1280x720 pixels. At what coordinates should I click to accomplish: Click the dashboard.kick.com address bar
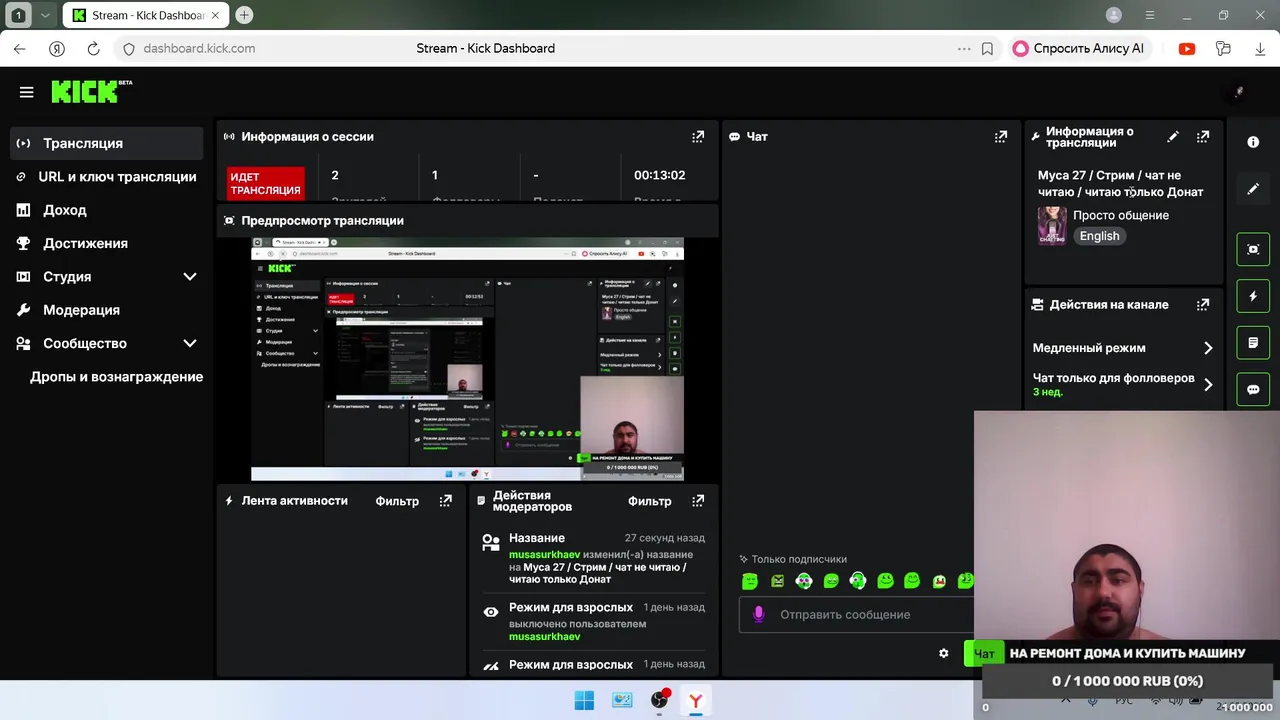coord(199,48)
